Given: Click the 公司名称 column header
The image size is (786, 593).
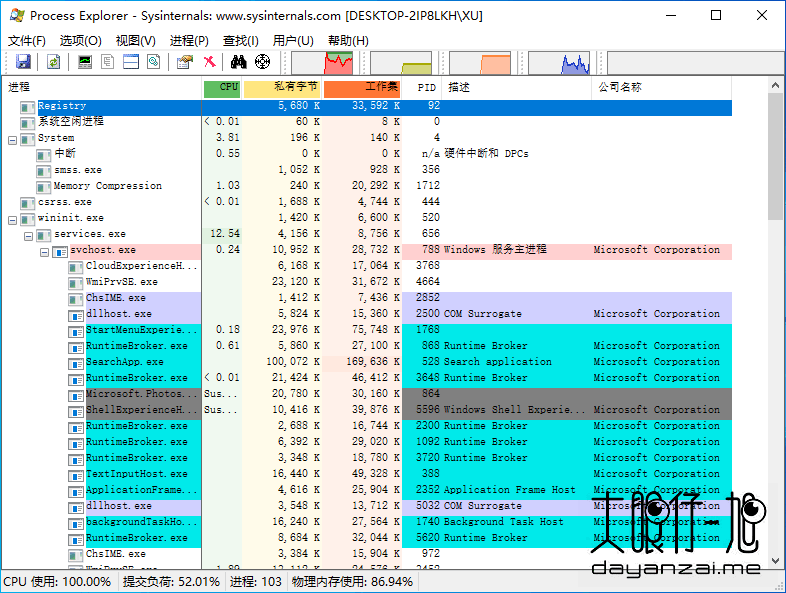Looking at the screenshot, I should click(x=620, y=88).
